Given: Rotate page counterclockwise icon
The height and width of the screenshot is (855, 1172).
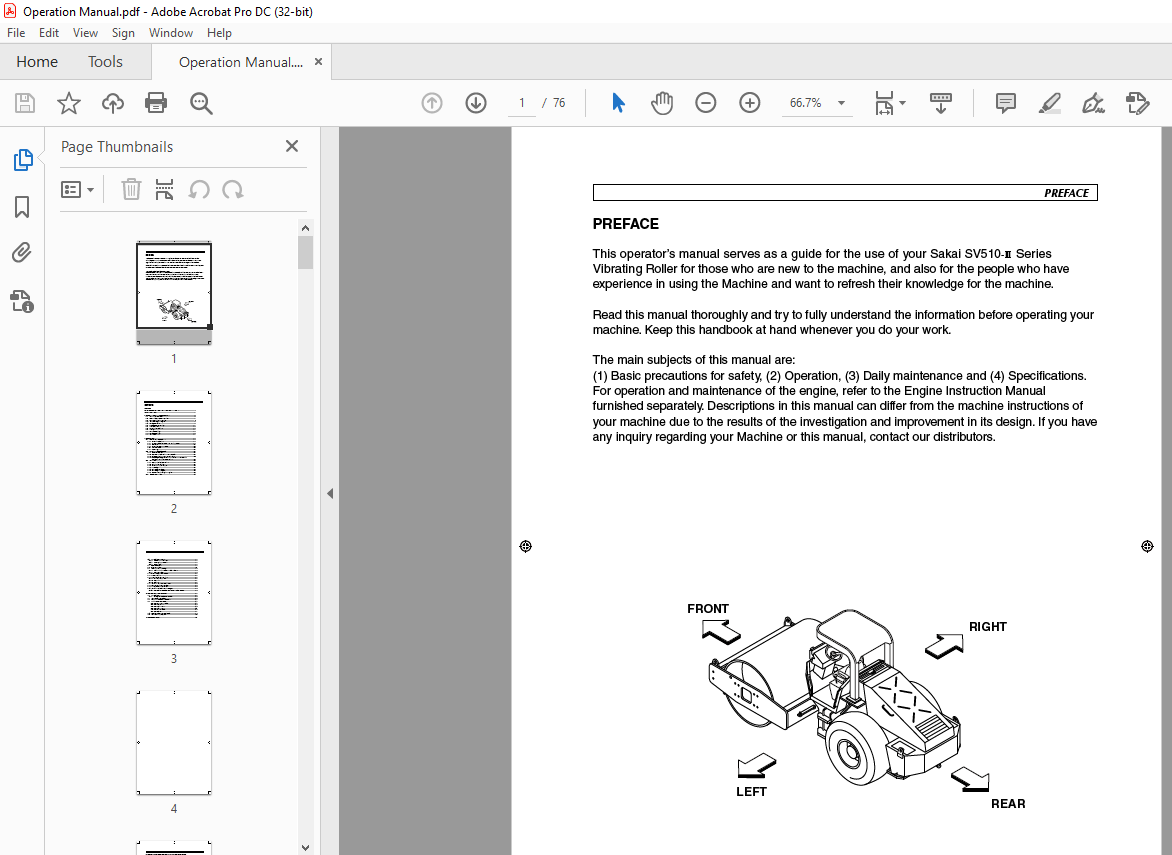Looking at the screenshot, I should [199, 190].
